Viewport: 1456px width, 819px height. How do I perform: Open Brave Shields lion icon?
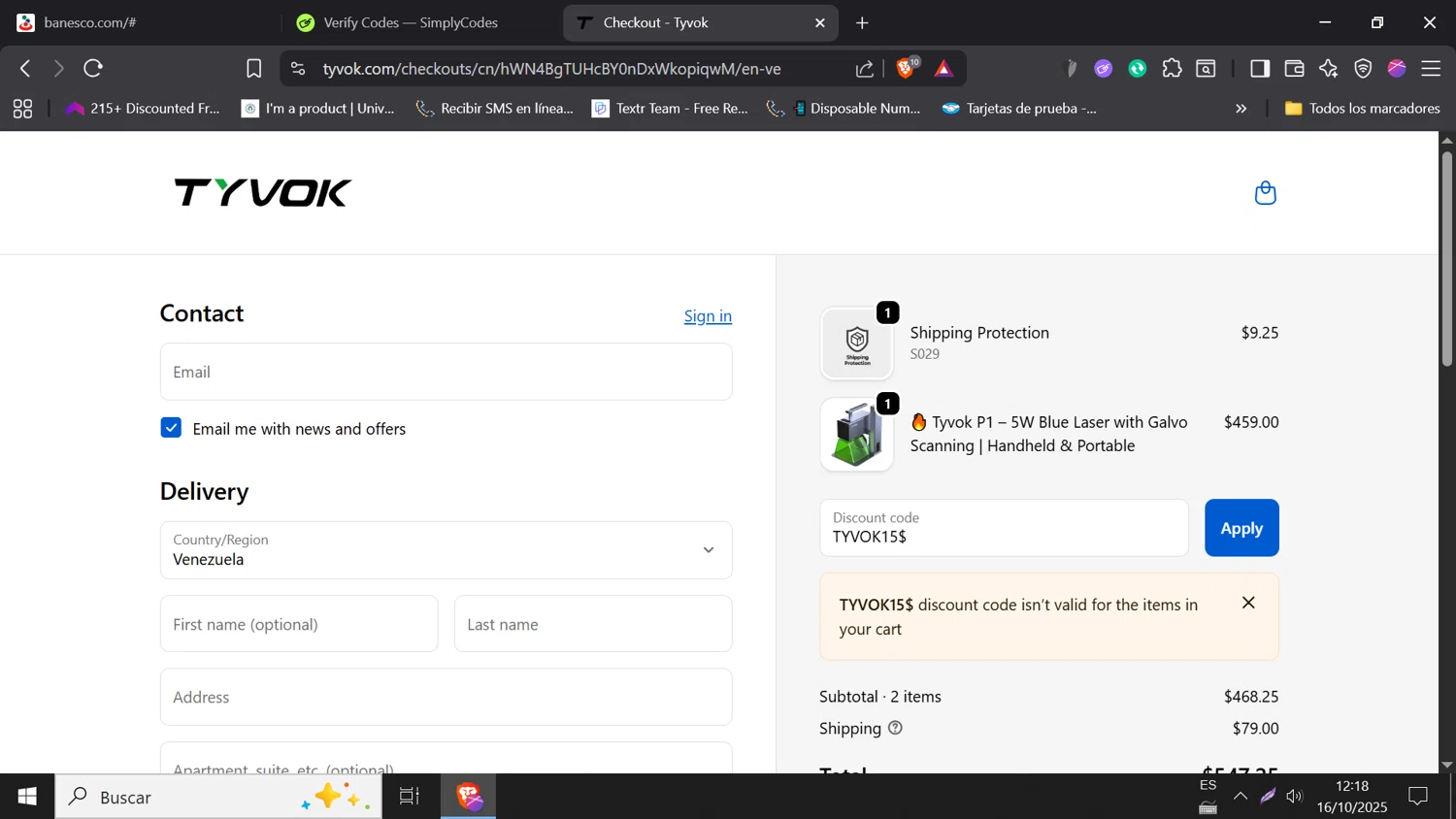click(x=907, y=68)
